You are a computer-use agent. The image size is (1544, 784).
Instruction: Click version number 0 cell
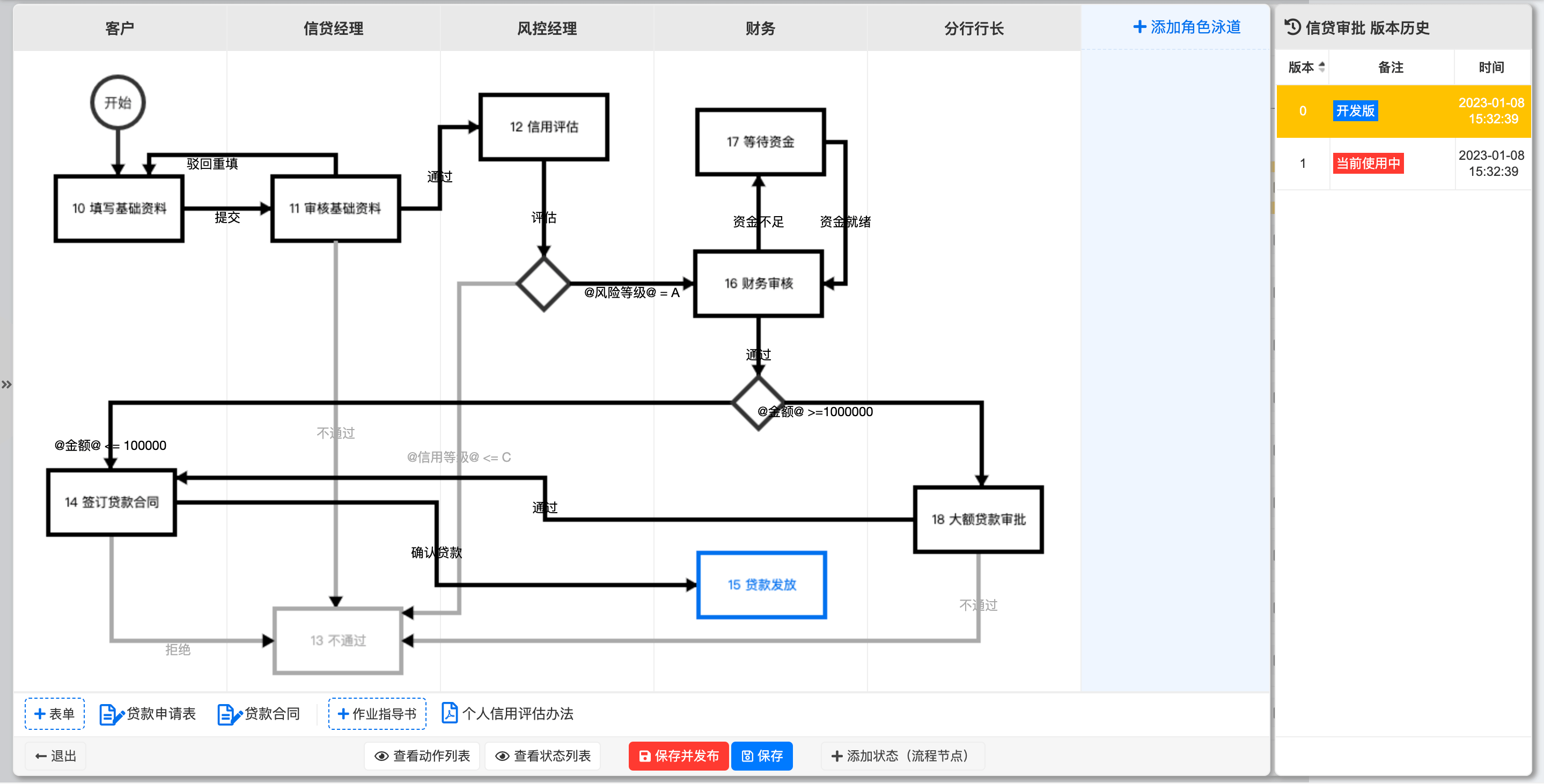coord(1303,111)
